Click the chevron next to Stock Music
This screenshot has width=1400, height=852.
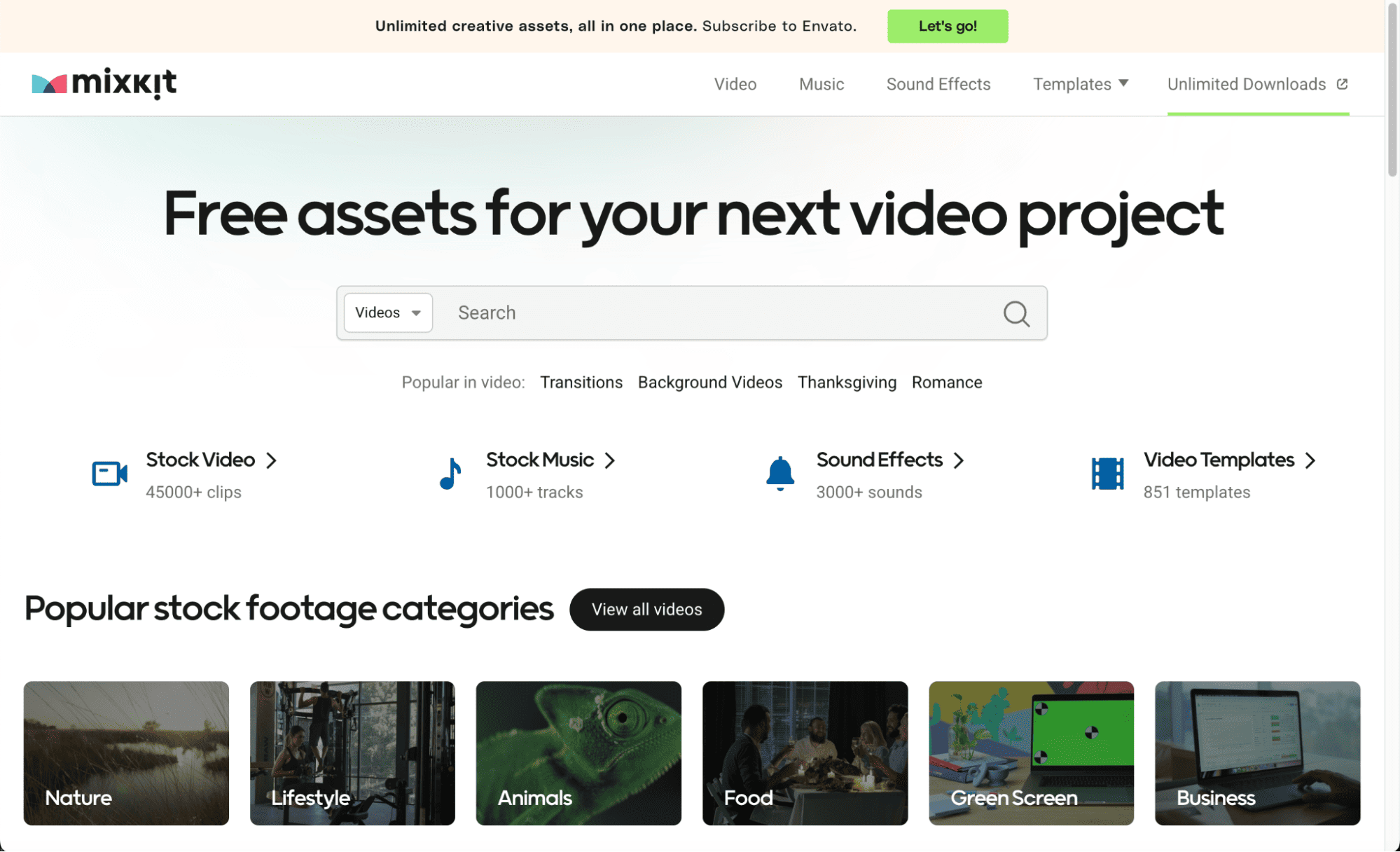click(610, 460)
